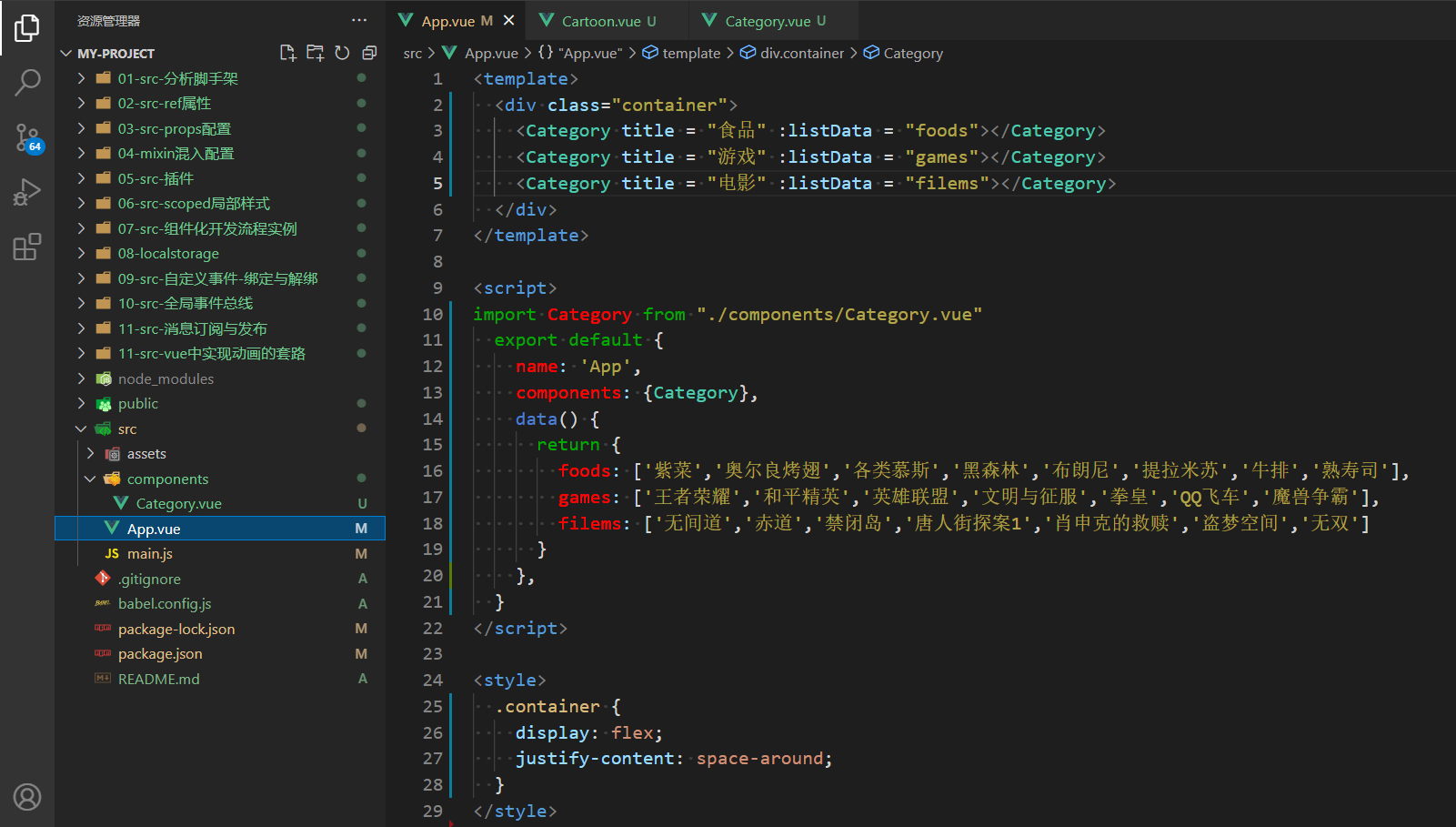Click the 'components:' key on line 13
The width and height of the screenshot is (1456, 827).
[574, 393]
